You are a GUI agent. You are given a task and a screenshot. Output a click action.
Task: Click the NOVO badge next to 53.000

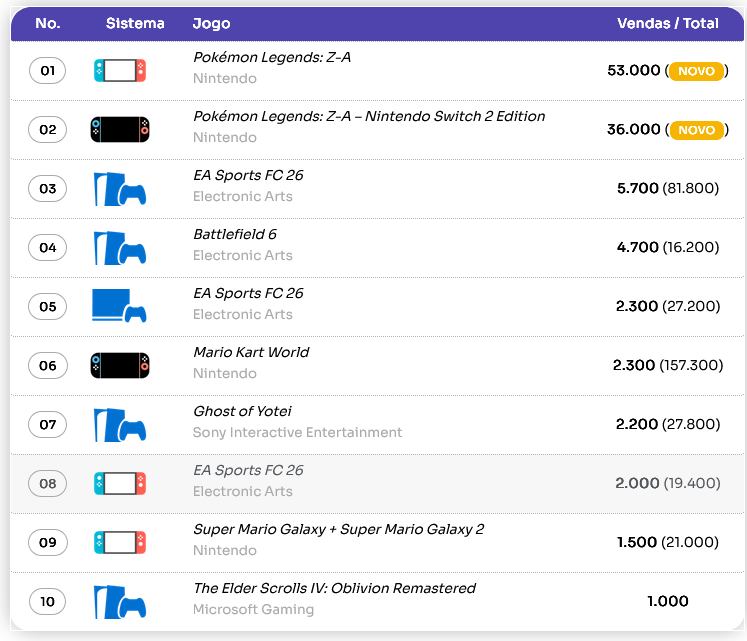point(697,71)
